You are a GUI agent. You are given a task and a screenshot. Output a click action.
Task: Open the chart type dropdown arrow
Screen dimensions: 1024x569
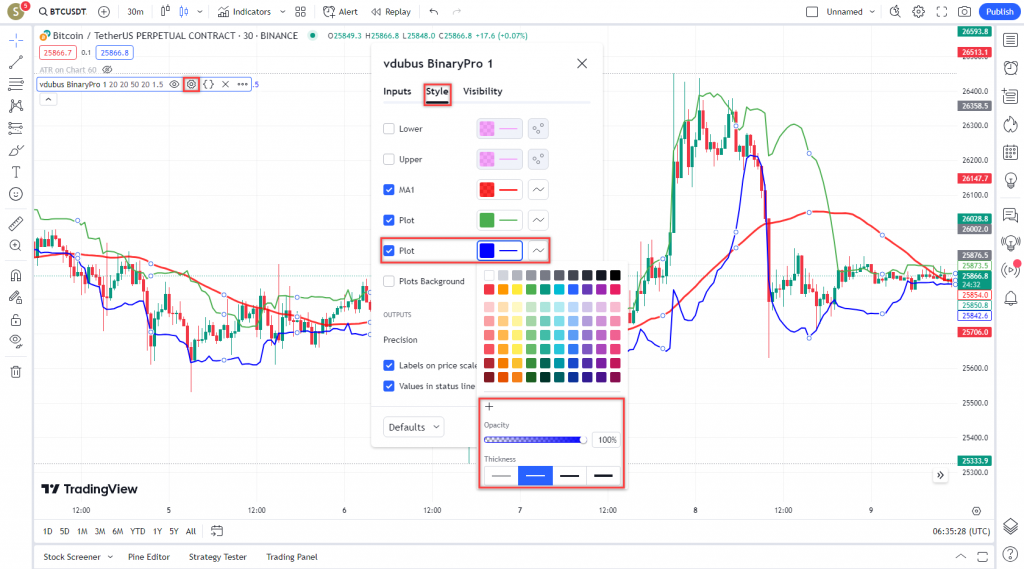click(200, 12)
